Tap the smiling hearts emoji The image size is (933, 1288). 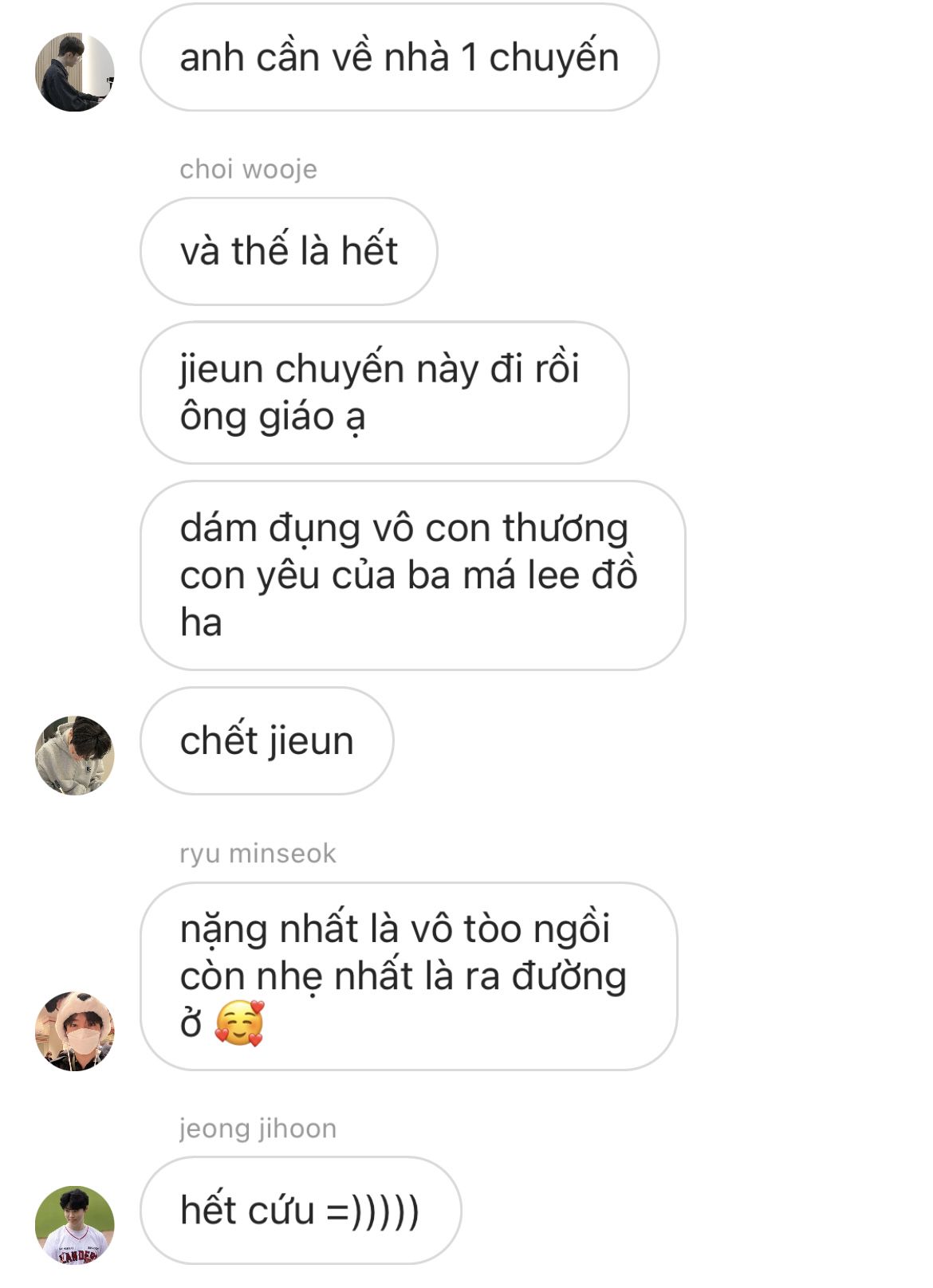point(239,1023)
